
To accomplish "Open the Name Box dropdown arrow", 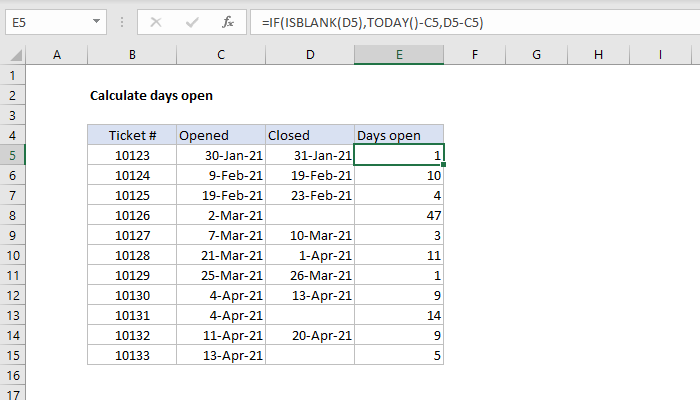I will click(96, 21).
